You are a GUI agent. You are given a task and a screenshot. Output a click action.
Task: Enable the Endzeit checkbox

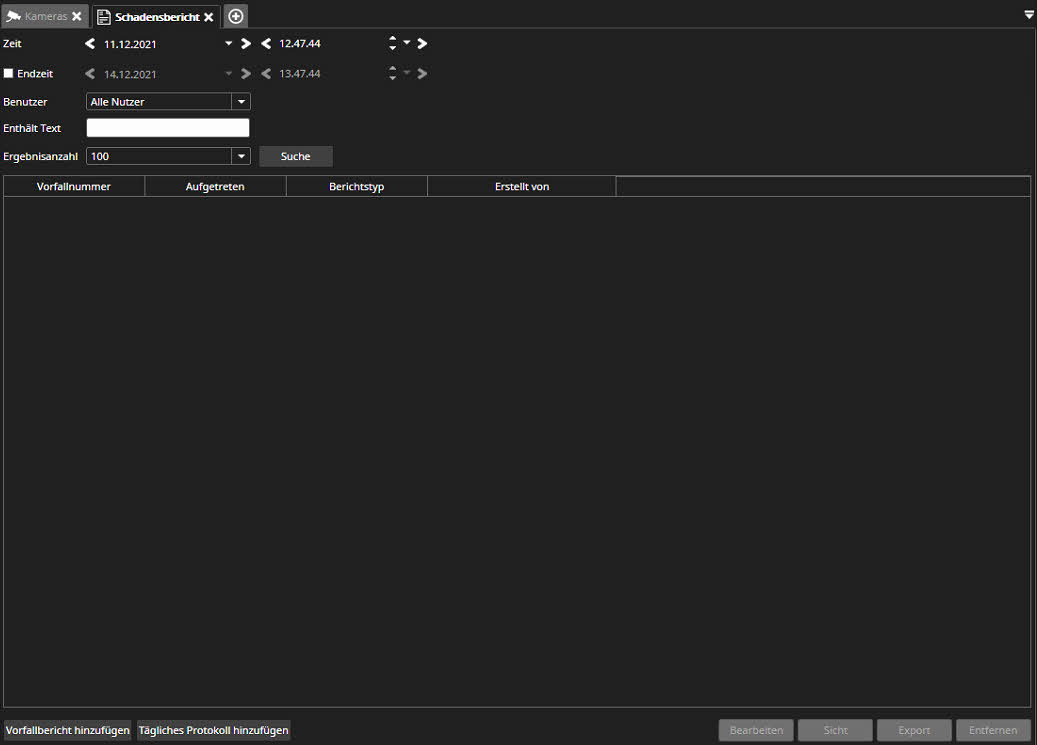[x=9, y=74]
